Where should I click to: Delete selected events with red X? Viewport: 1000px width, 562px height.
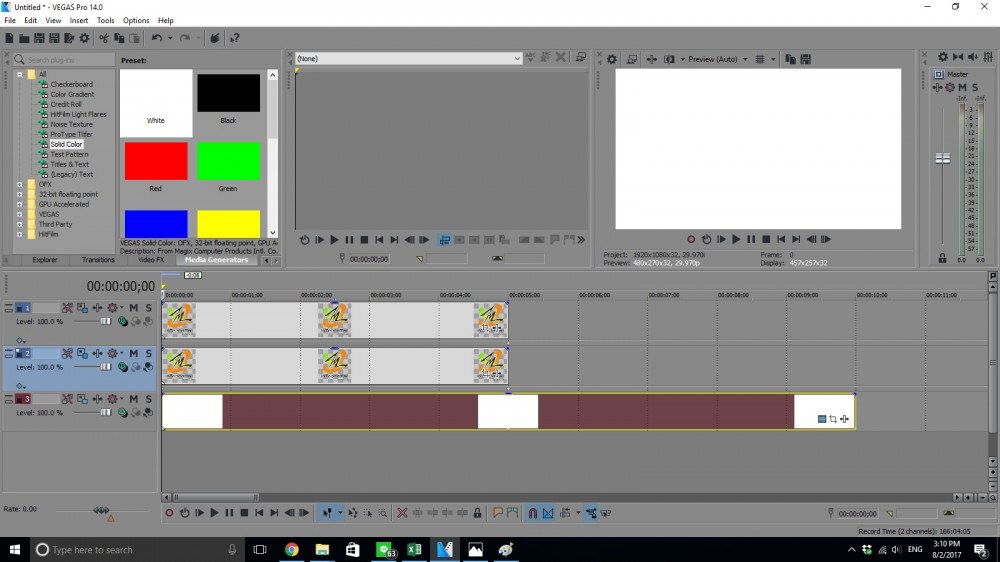[x=402, y=513]
